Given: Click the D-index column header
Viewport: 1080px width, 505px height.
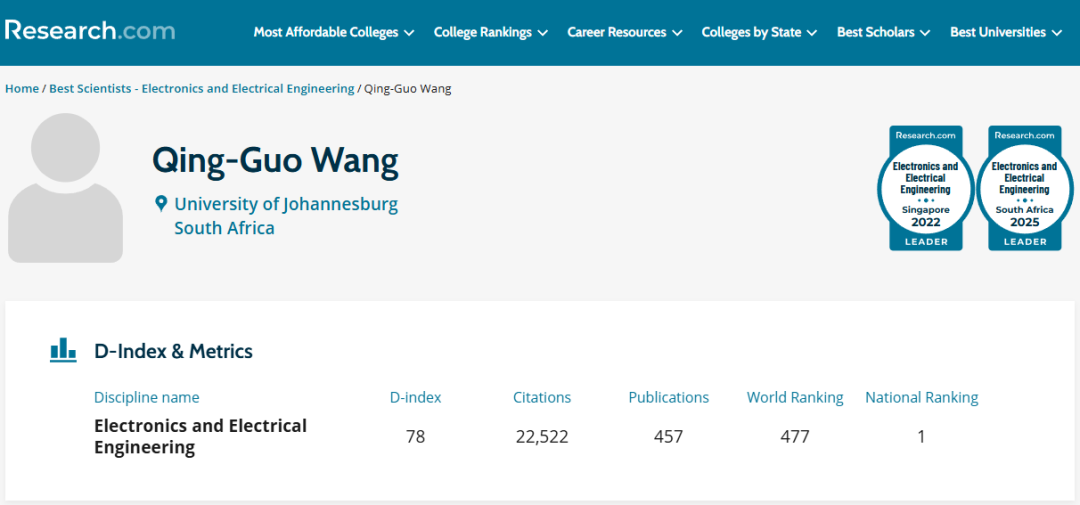Looking at the screenshot, I should click(x=415, y=398).
